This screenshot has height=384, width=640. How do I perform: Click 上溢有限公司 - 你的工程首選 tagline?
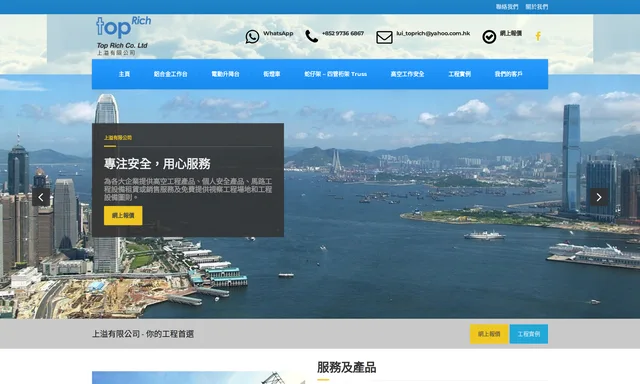pyautogui.click(x=143, y=334)
